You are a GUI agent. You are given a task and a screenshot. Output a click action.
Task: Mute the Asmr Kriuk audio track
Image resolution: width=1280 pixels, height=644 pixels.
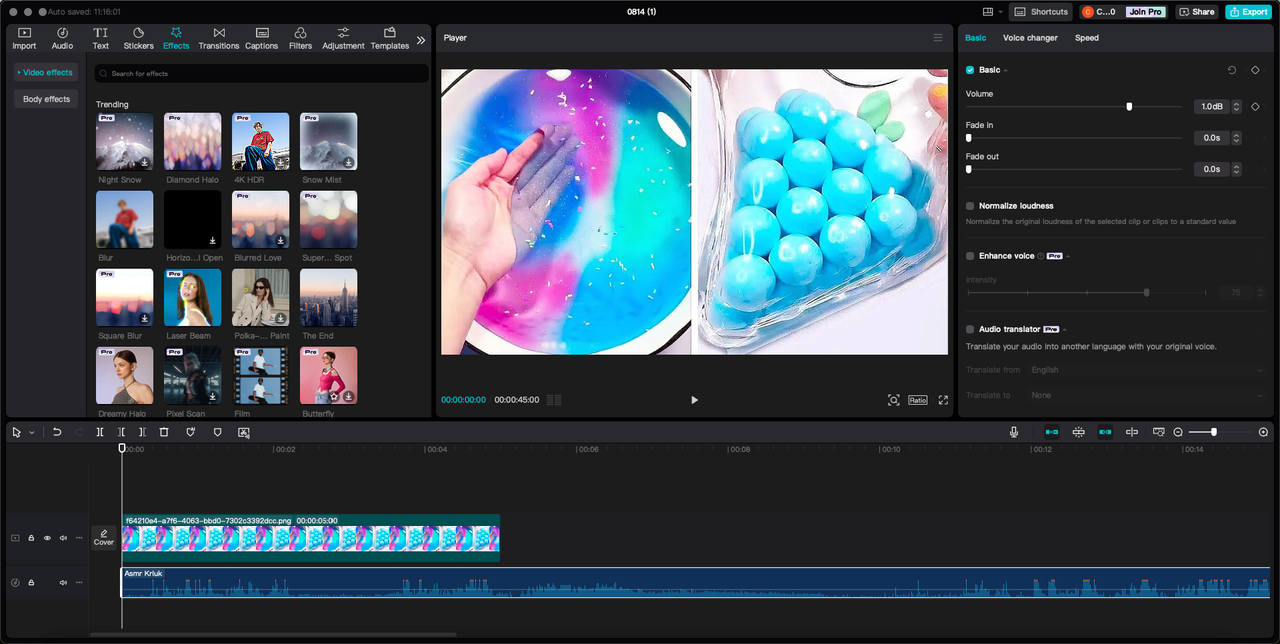[x=63, y=582]
